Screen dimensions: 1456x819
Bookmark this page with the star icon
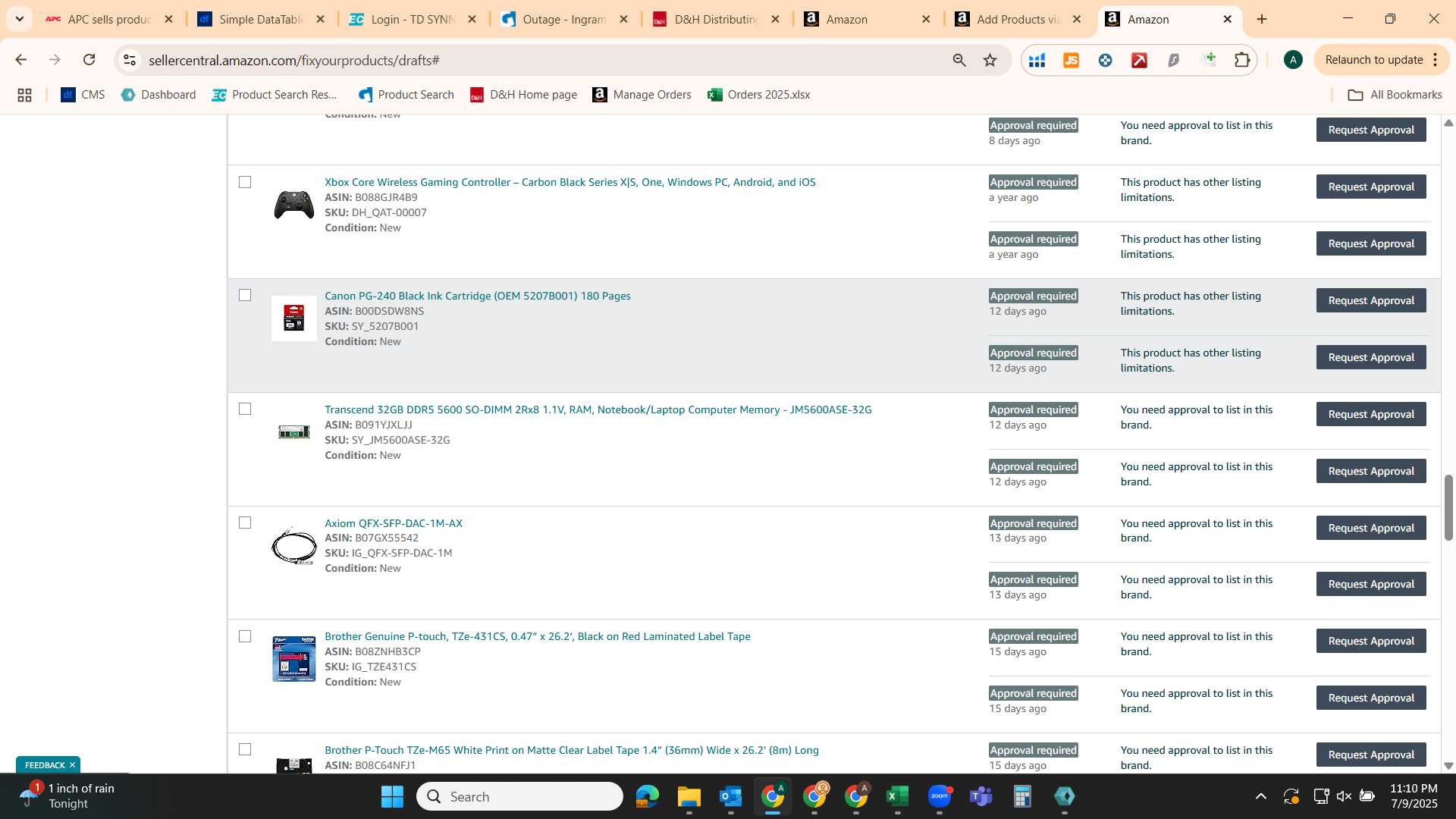pyautogui.click(x=990, y=60)
